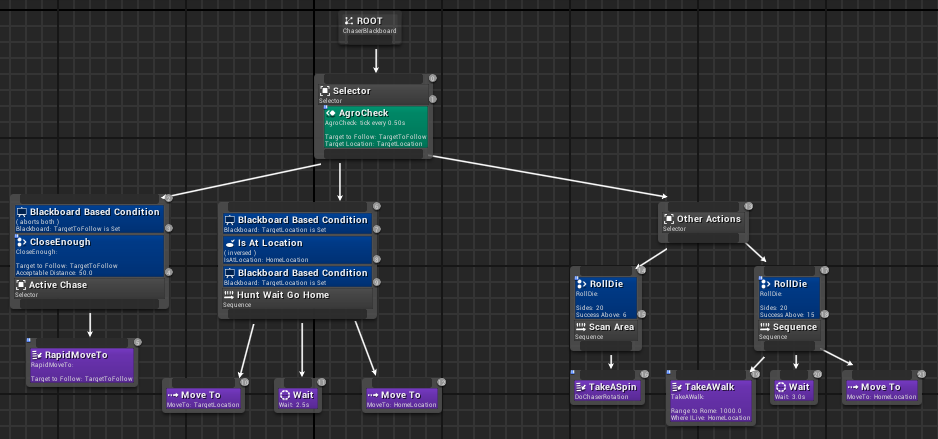Click 'Target Location: TargetLocation' in AgroCheck
The width and height of the screenshot is (938, 439).
click(373, 144)
